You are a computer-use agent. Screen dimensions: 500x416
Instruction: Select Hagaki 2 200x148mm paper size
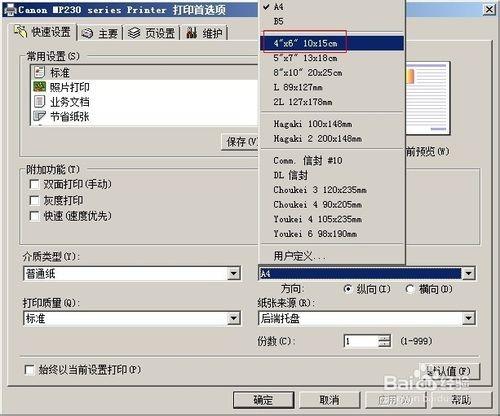[332, 138]
